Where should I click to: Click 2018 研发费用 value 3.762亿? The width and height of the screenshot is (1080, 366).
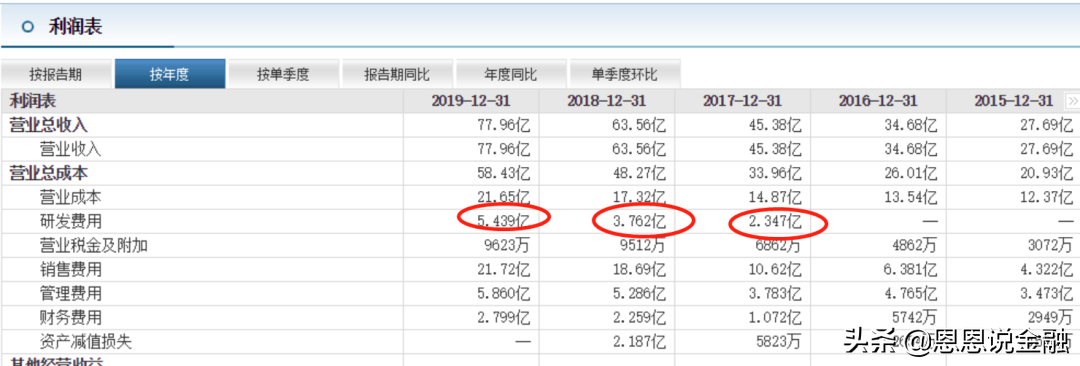(638, 221)
